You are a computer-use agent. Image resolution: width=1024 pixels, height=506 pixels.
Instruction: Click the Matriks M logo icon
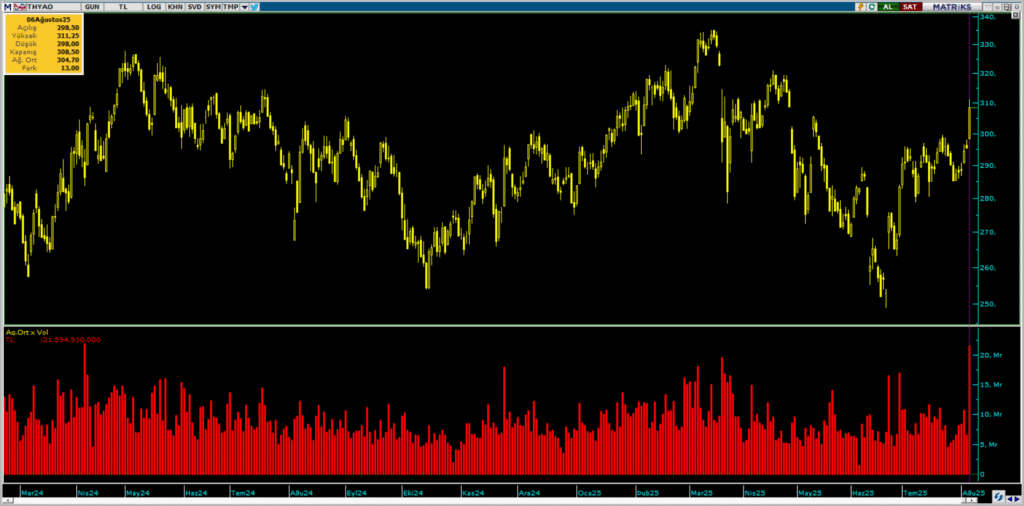point(8,7)
